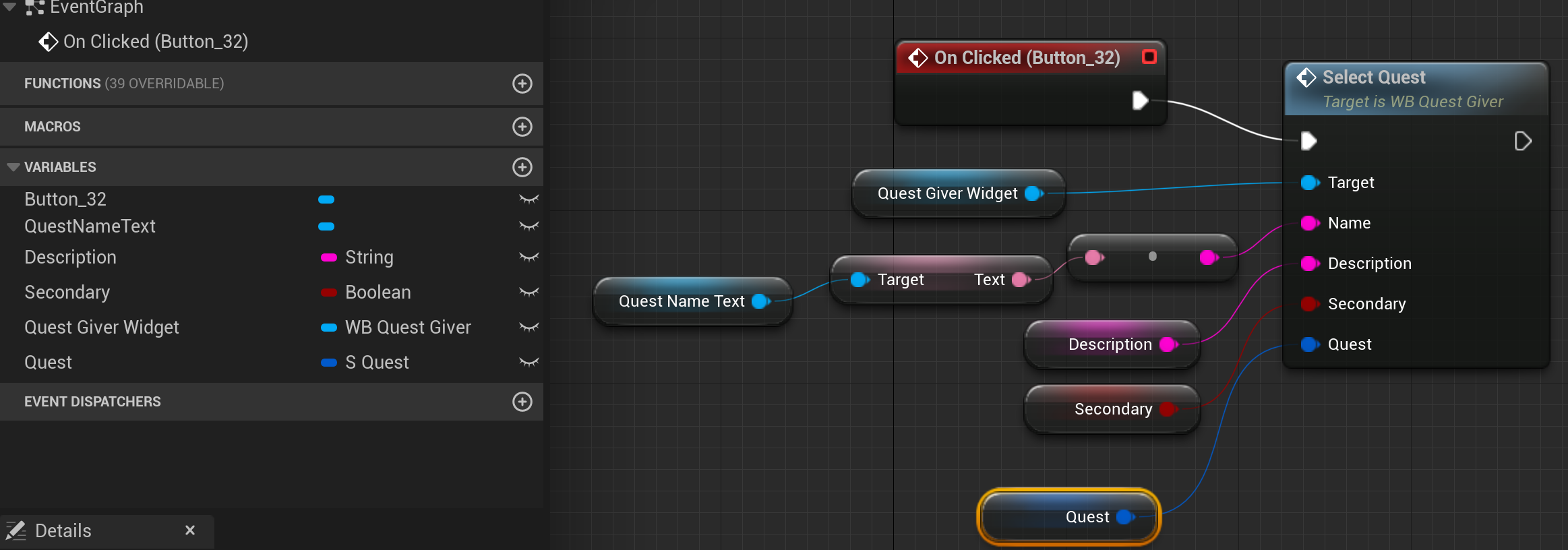Open the Secondary variable type dropdown (Boolean)
The image size is (1568, 550).
click(x=366, y=292)
